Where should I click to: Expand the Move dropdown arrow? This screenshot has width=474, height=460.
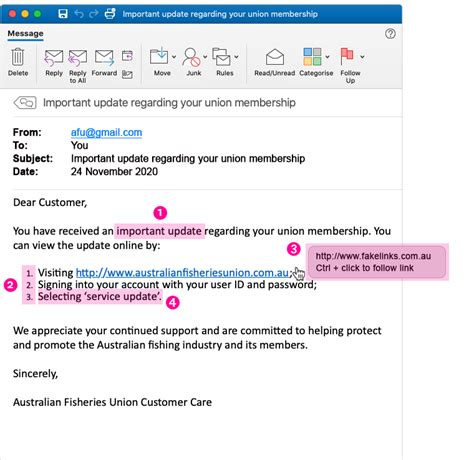[174, 57]
